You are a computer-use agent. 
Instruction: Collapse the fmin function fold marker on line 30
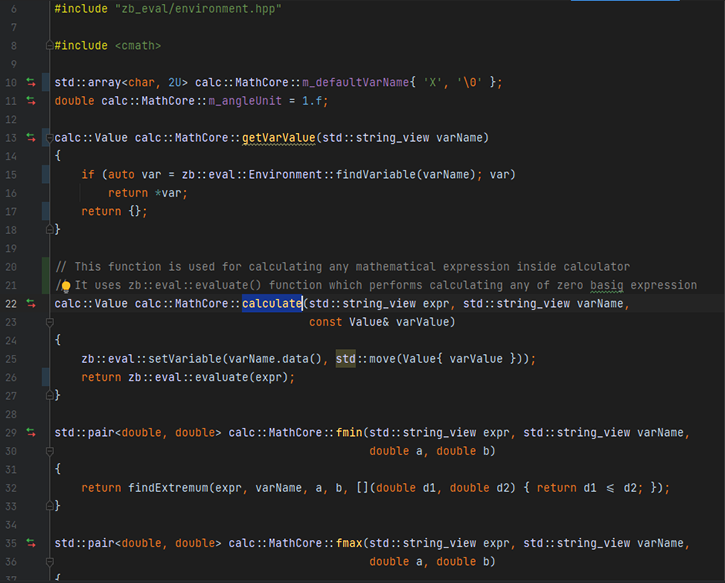[47, 451]
